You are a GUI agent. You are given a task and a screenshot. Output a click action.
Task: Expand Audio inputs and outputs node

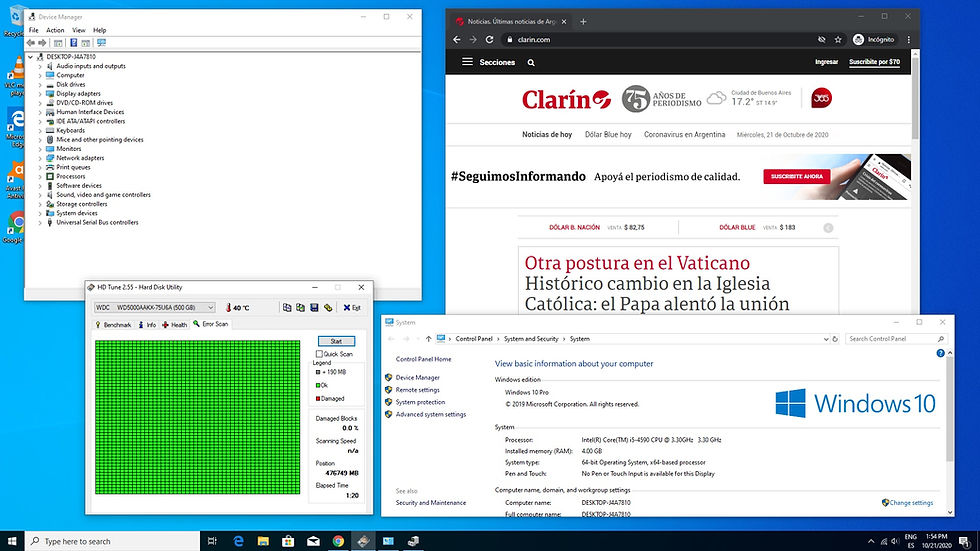click(x=40, y=66)
